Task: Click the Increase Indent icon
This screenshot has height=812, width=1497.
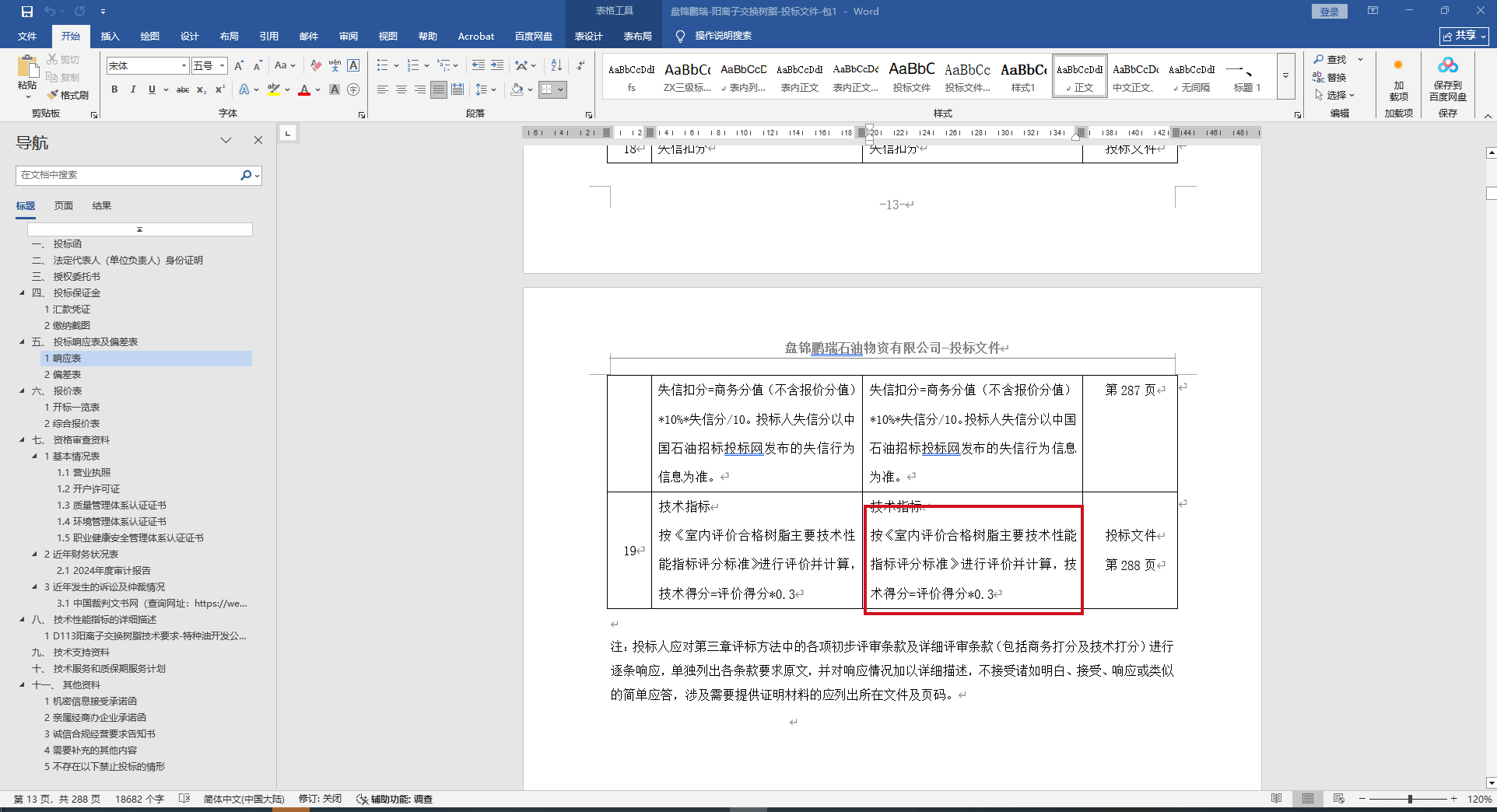Action: [x=496, y=65]
